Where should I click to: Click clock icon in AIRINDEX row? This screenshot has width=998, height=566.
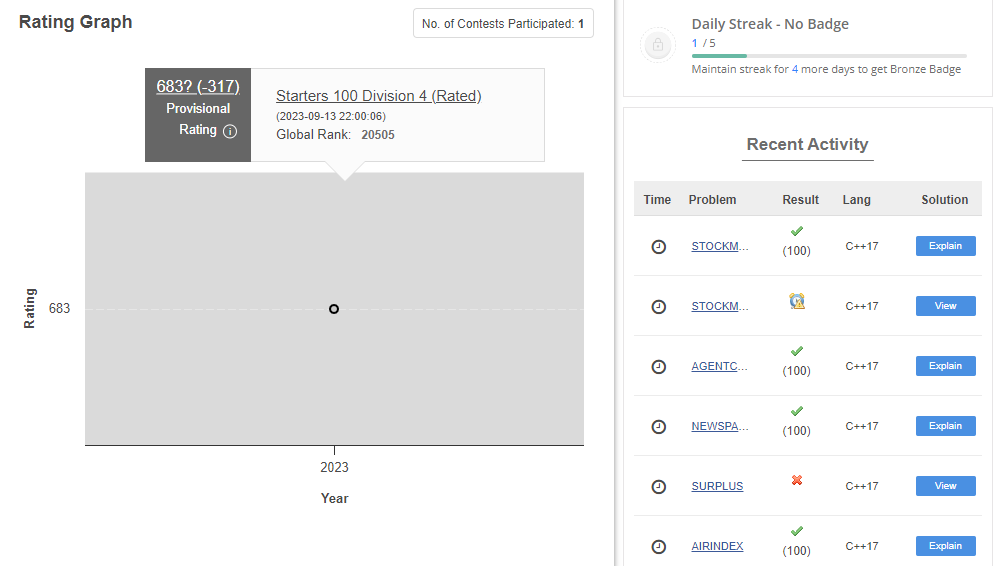[659, 546]
